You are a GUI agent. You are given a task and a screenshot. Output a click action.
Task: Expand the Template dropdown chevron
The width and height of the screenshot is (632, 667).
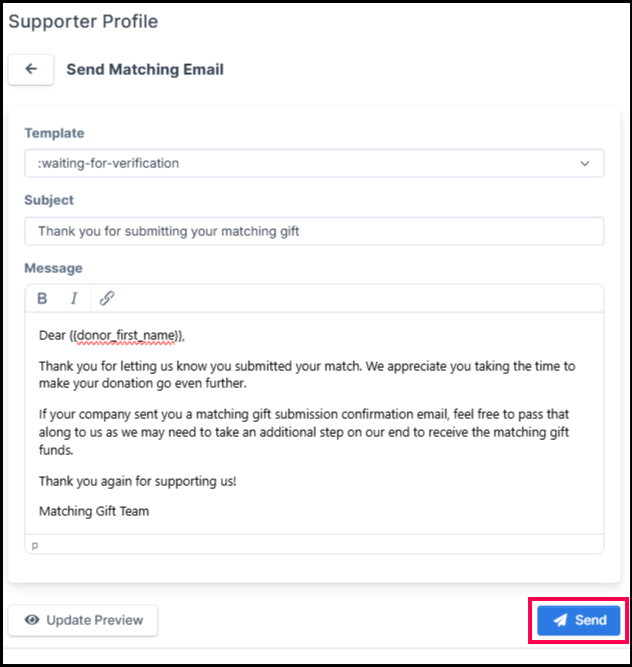pos(585,163)
